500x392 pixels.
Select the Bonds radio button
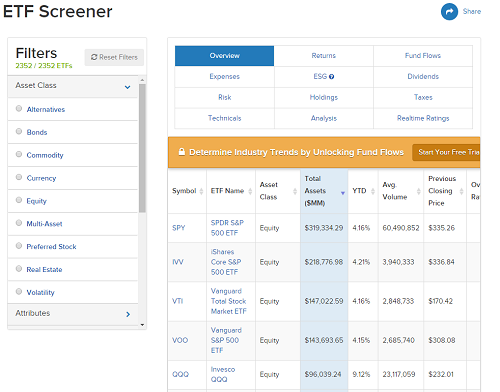coord(19,131)
